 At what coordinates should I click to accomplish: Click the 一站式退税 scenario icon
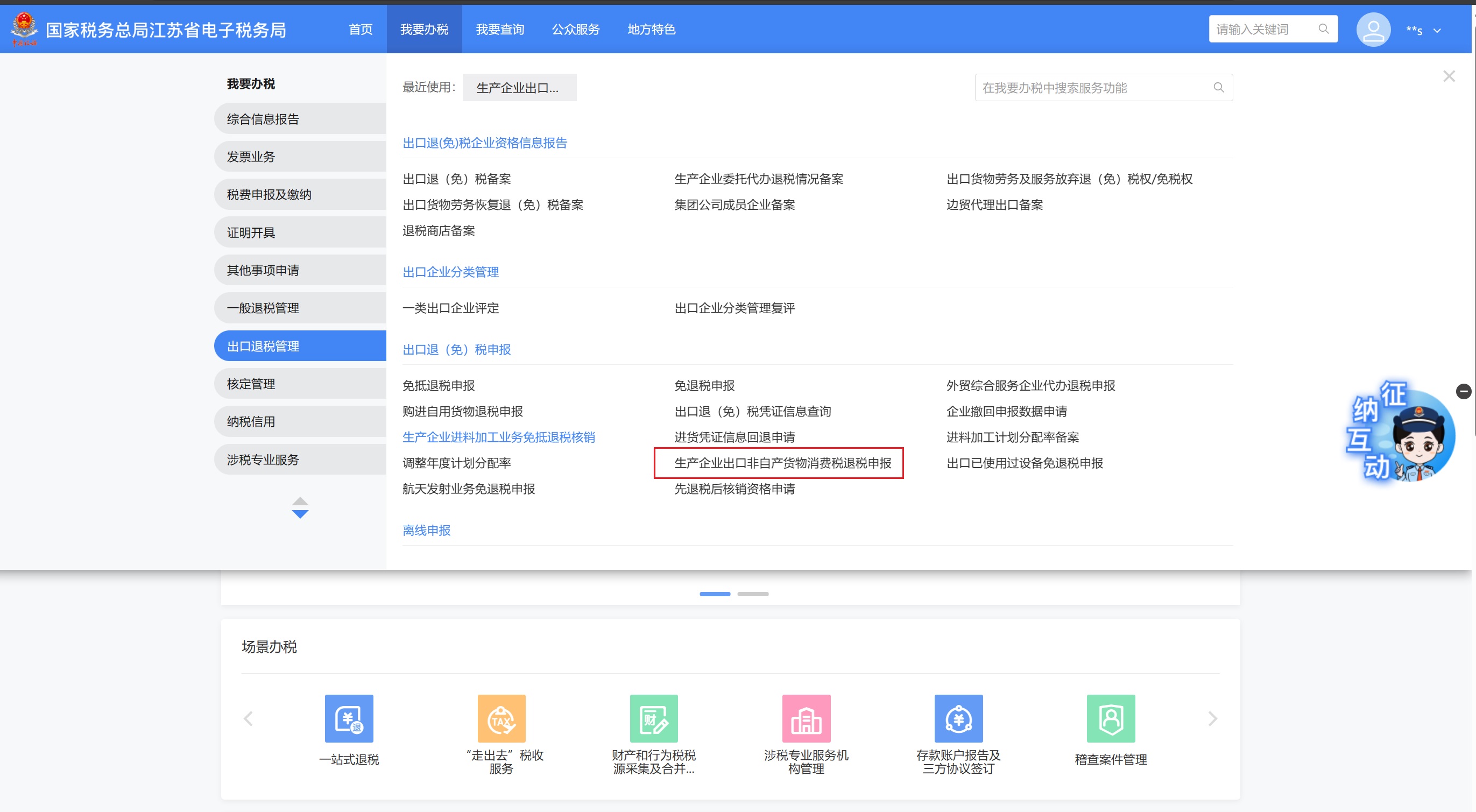348,718
